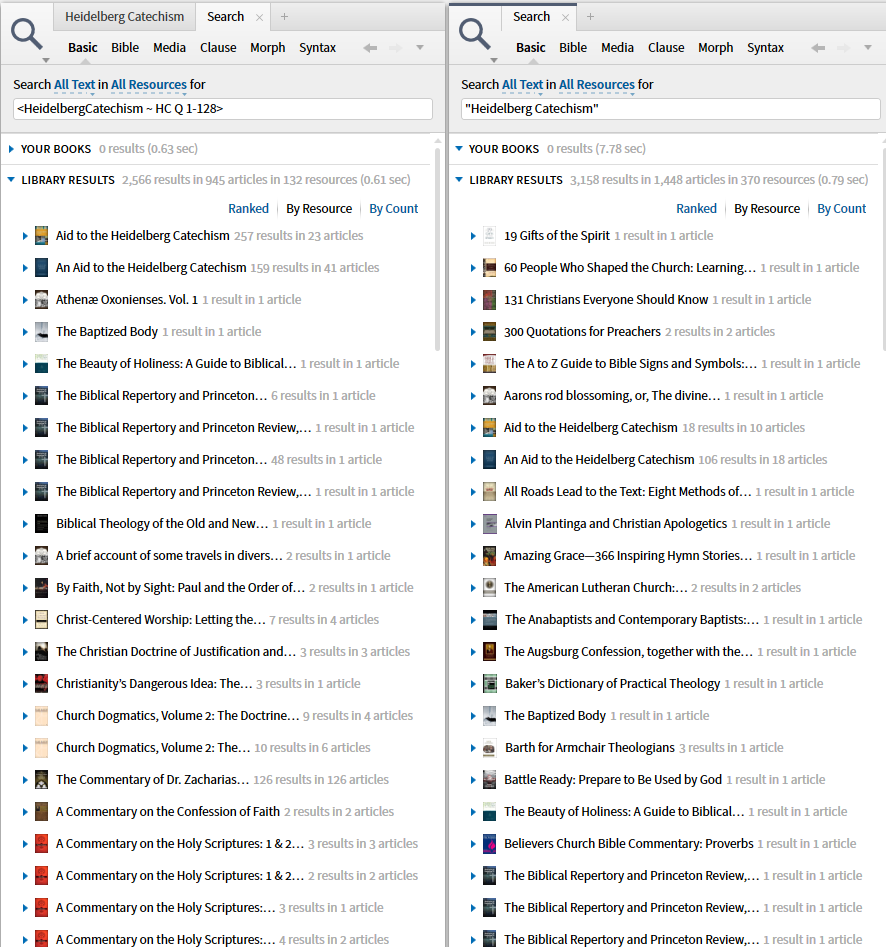Click cover icon for The Commentary of Dr. Zacharias
886x947 pixels.
41,780
